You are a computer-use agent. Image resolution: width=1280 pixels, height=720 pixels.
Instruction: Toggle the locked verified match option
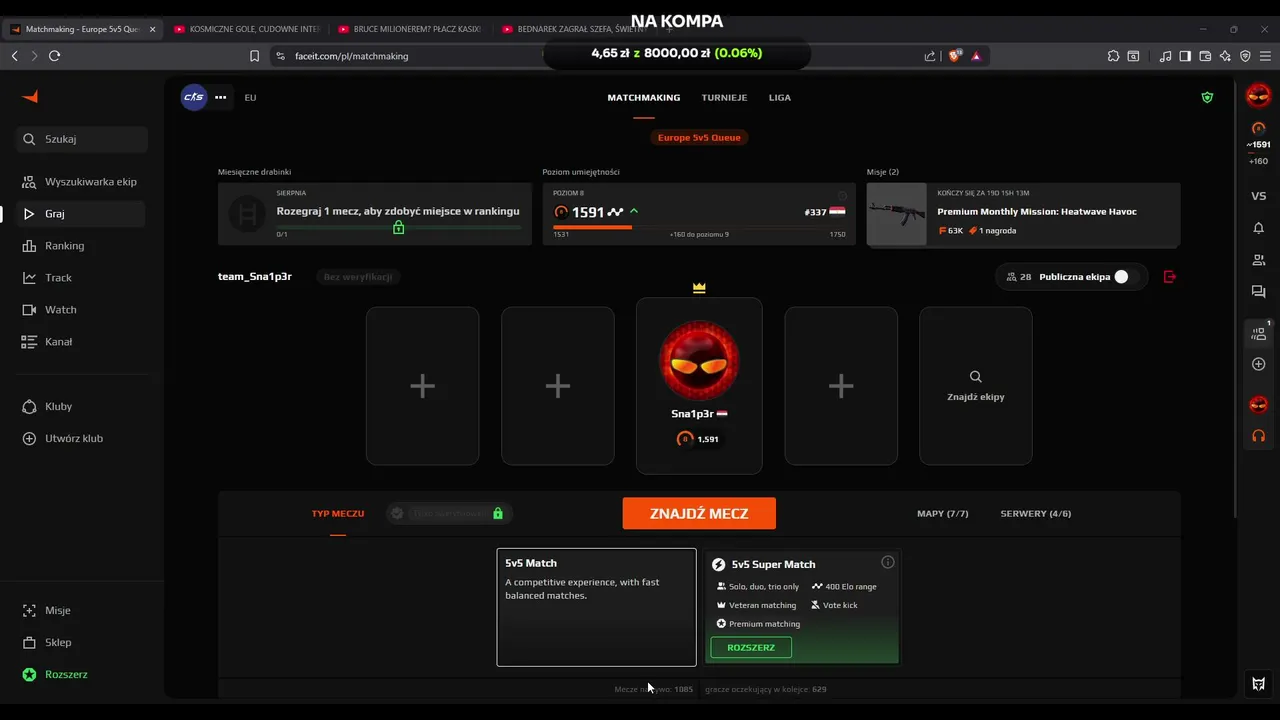(449, 513)
